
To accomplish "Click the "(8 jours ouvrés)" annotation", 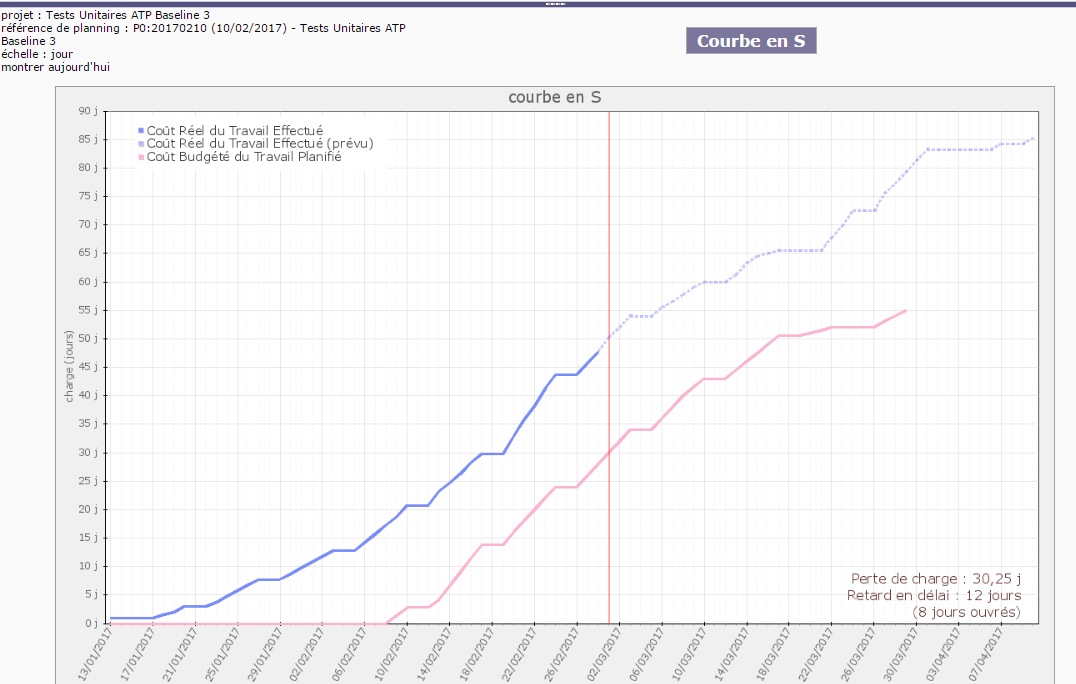I will pos(966,612).
